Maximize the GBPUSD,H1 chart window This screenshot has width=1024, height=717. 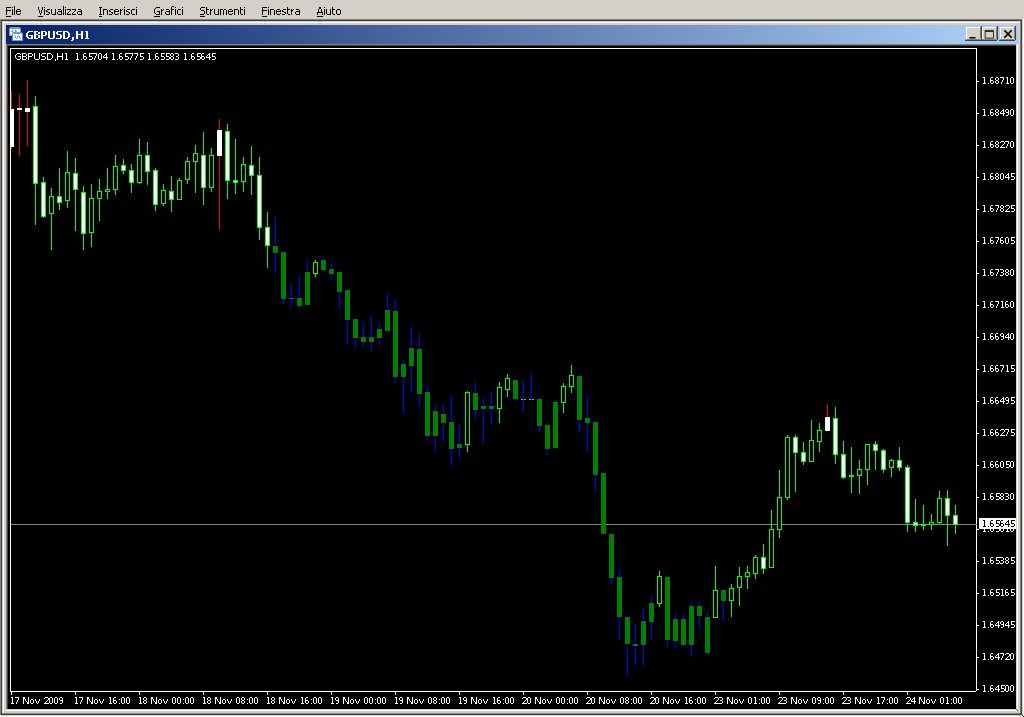tap(989, 33)
